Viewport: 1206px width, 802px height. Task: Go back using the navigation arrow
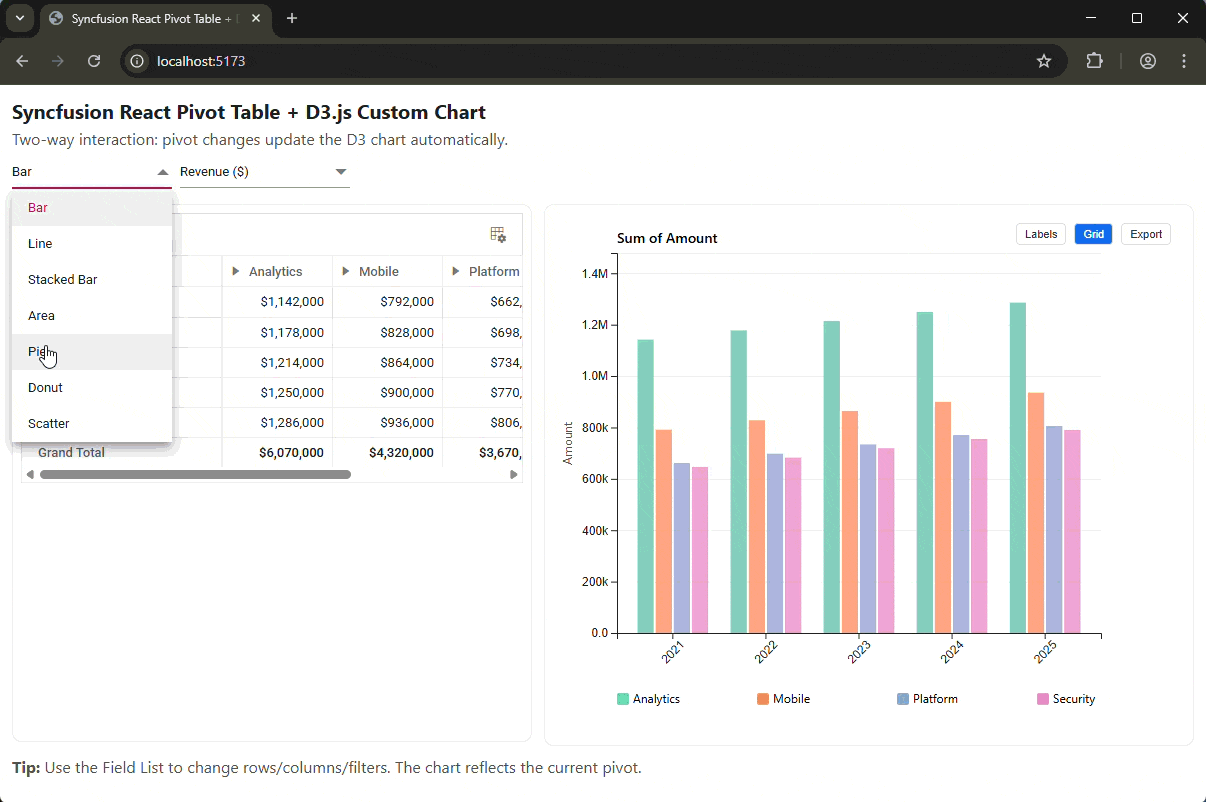[x=22, y=61]
